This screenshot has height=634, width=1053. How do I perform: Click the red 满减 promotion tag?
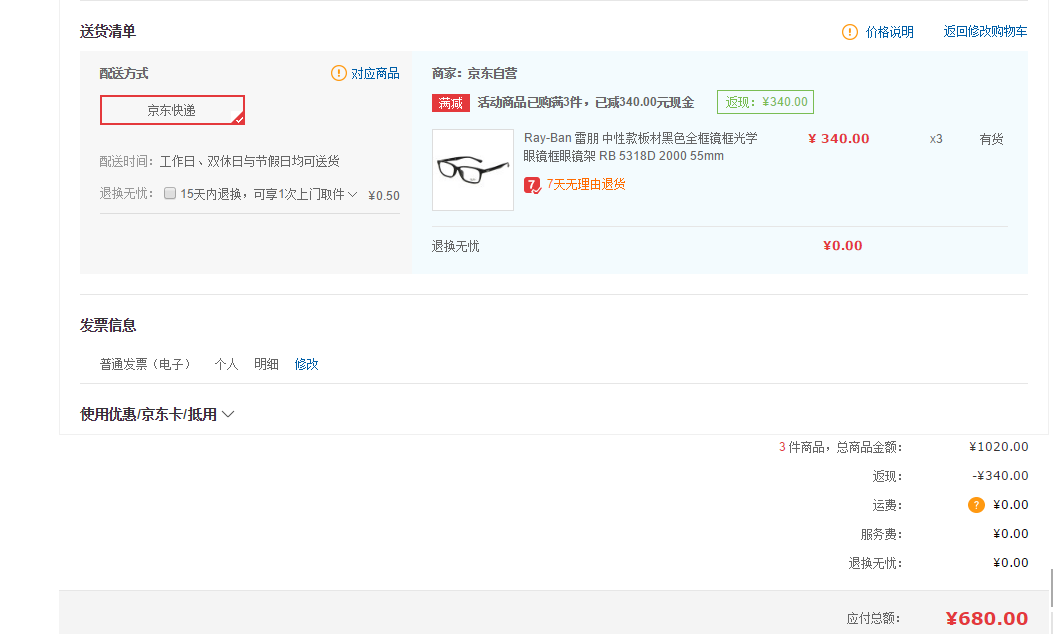451,103
